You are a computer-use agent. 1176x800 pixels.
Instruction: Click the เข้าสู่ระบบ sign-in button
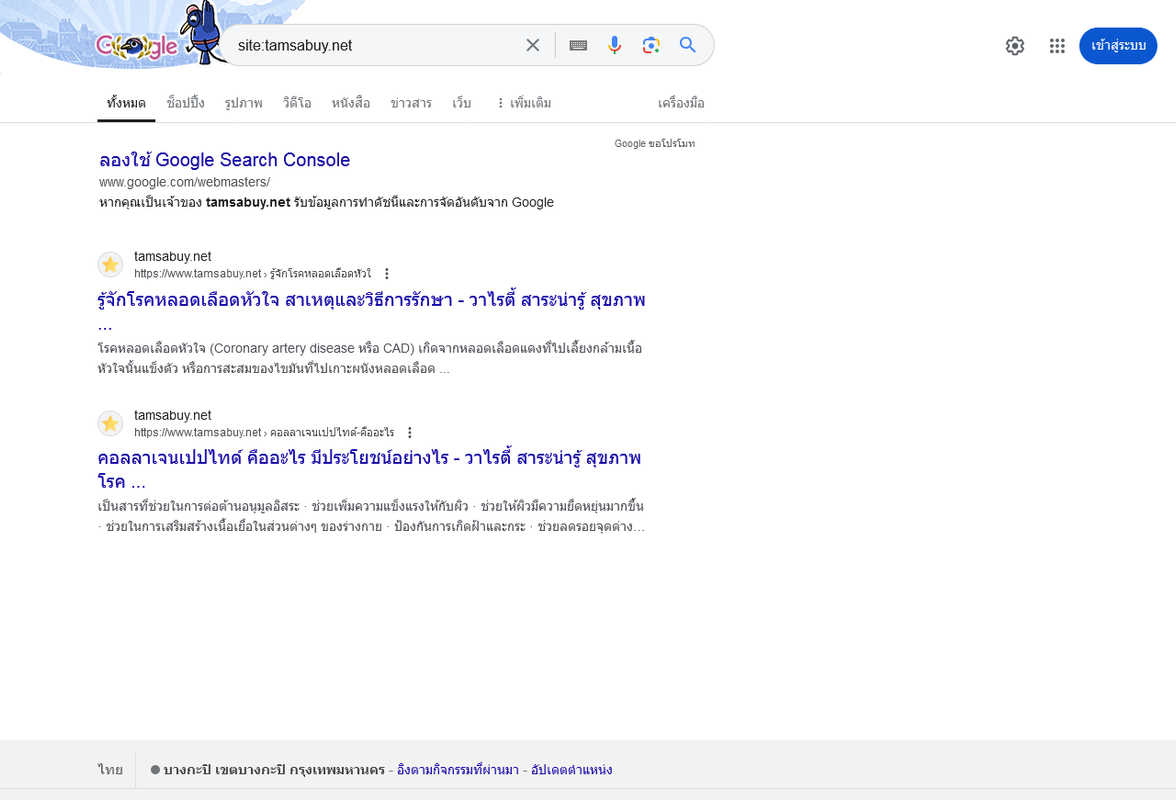point(1118,46)
